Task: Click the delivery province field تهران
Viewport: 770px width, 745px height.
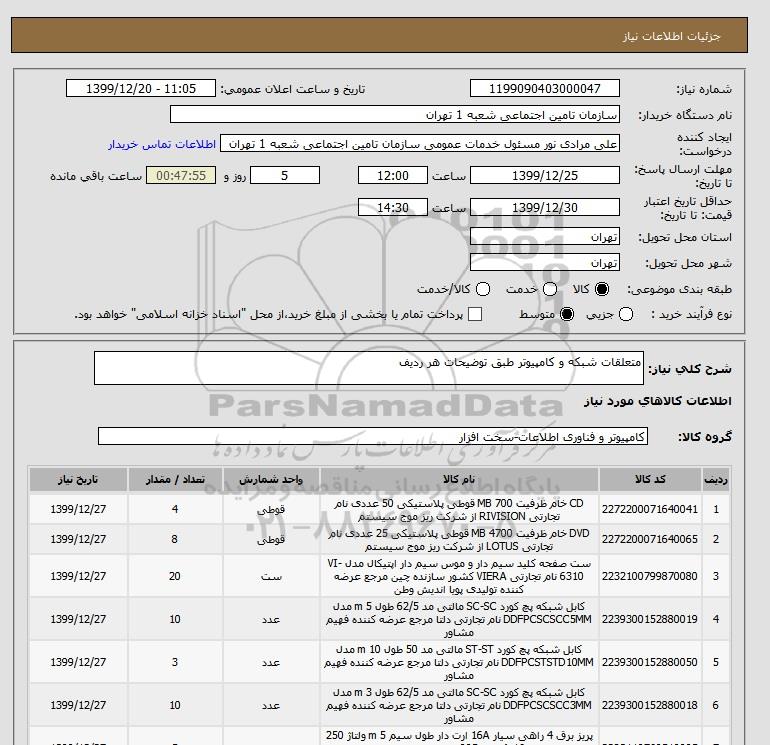Action: tap(545, 237)
